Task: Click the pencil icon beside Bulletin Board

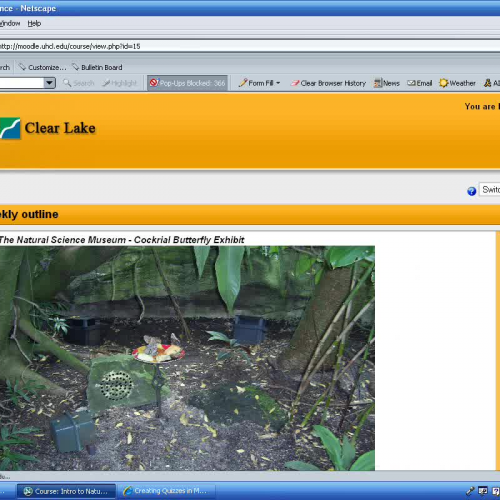Action: point(76,67)
